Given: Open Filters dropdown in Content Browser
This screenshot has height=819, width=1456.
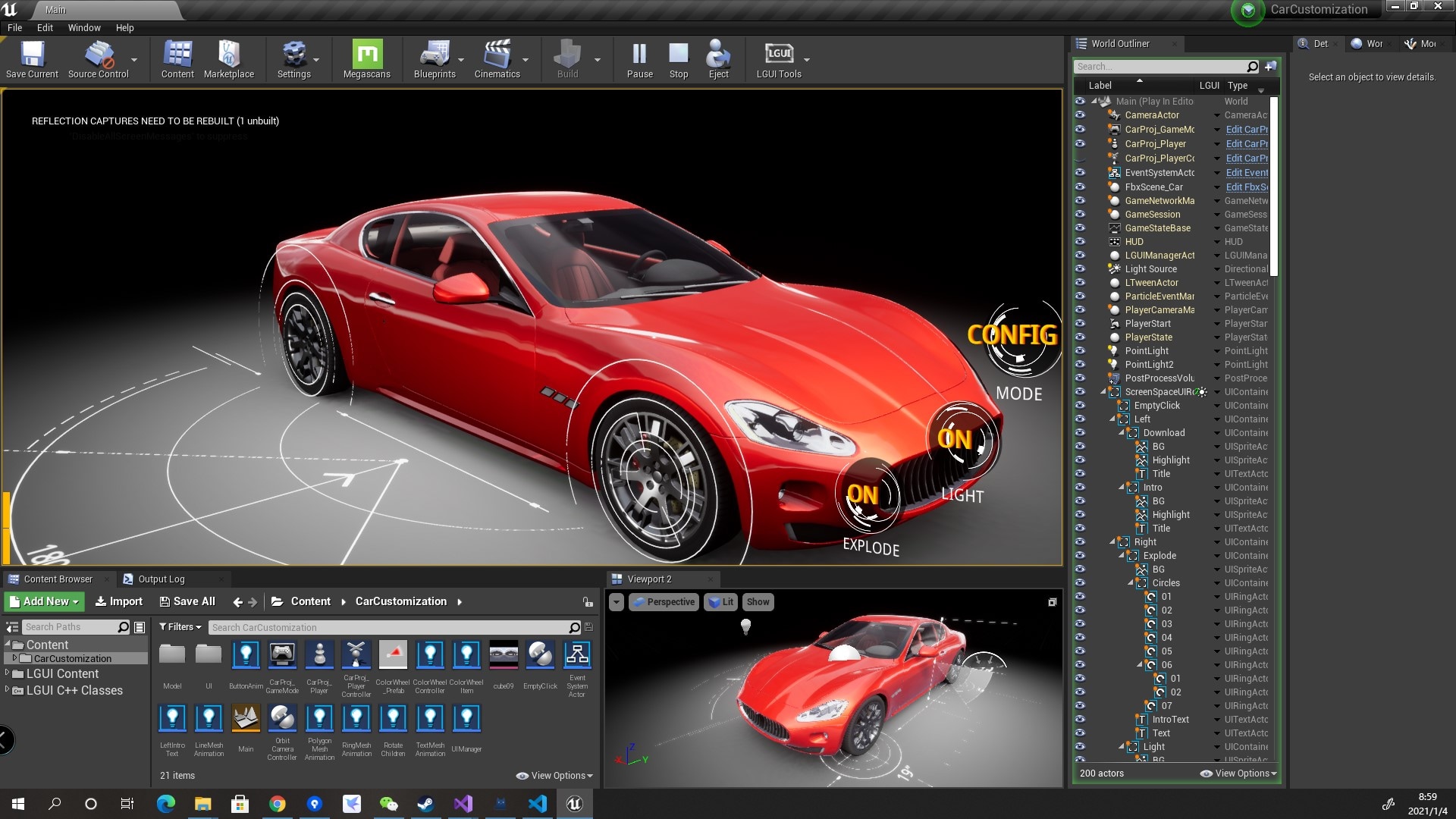Looking at the screenshot, I should click(x=180, y=627).
